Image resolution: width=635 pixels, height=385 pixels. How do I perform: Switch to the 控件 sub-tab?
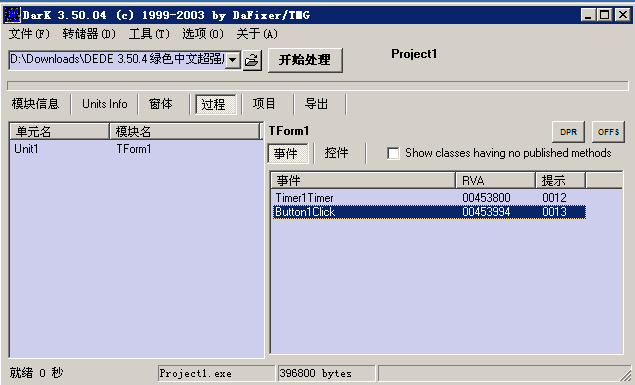tap(337, 153)
